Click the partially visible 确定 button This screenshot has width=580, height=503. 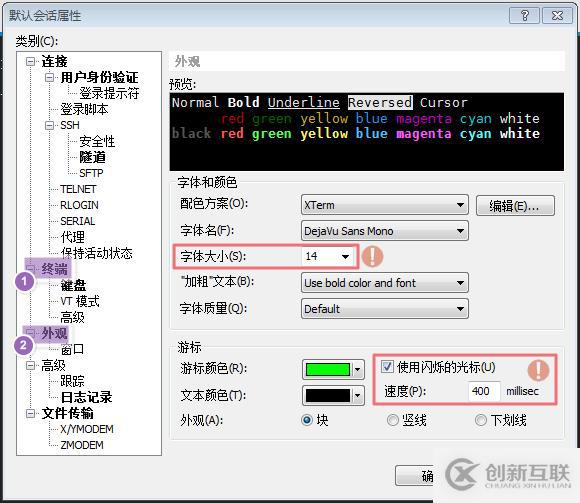[415, 476]
